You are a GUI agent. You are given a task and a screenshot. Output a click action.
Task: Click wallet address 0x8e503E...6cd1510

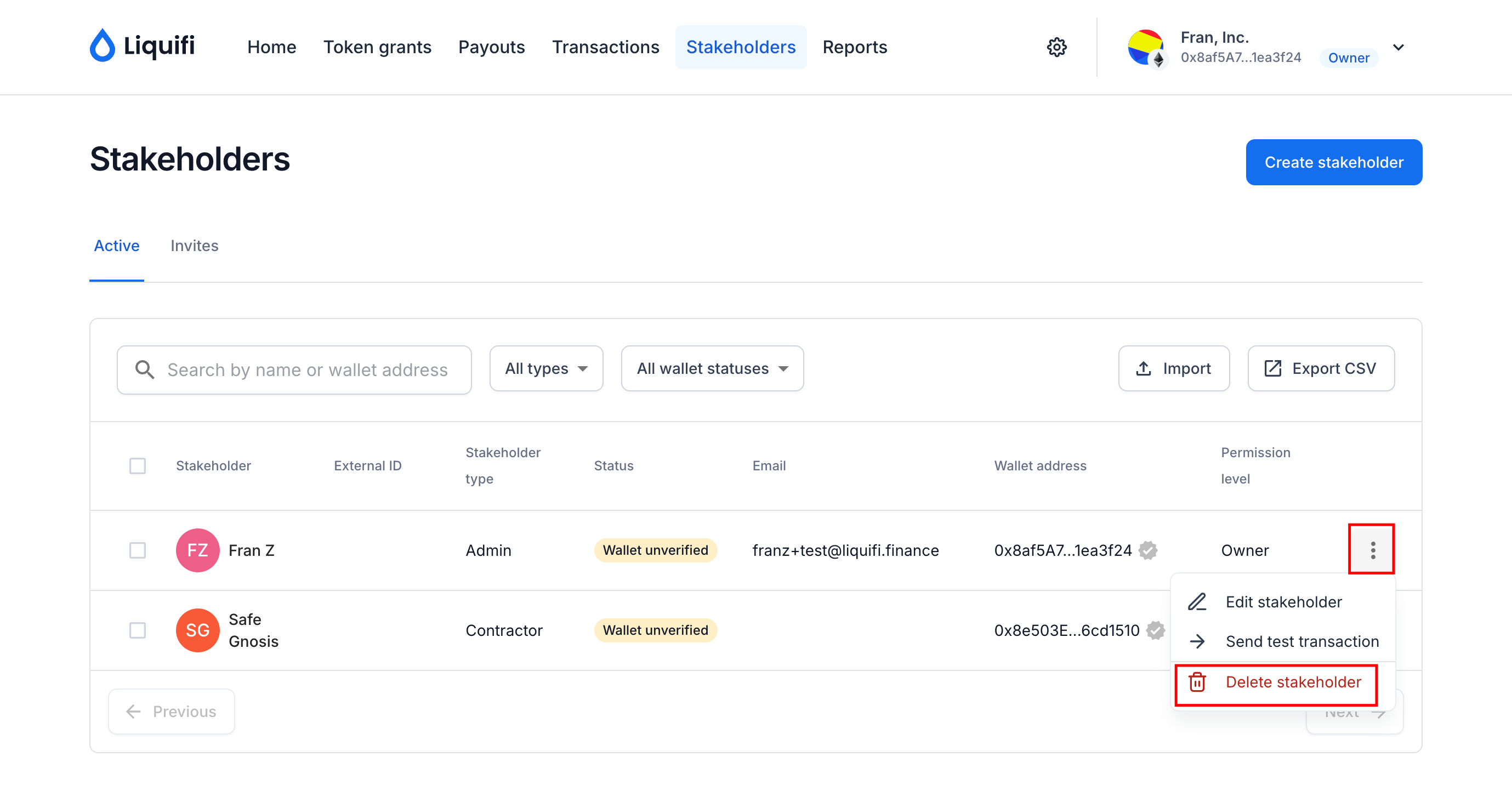(1066, 630)
